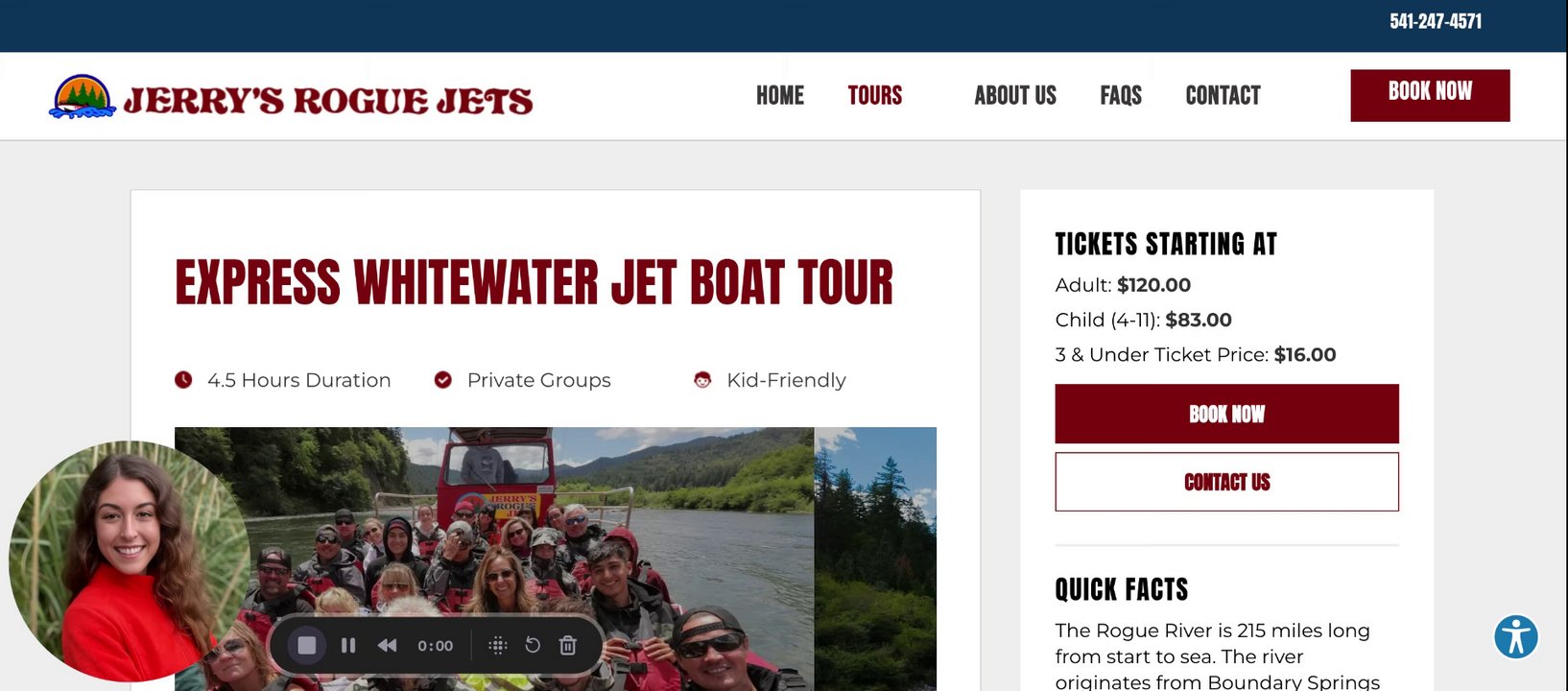The image size is (1568, 691).
Task: Stop the screen recording
Action: (307, 645)
